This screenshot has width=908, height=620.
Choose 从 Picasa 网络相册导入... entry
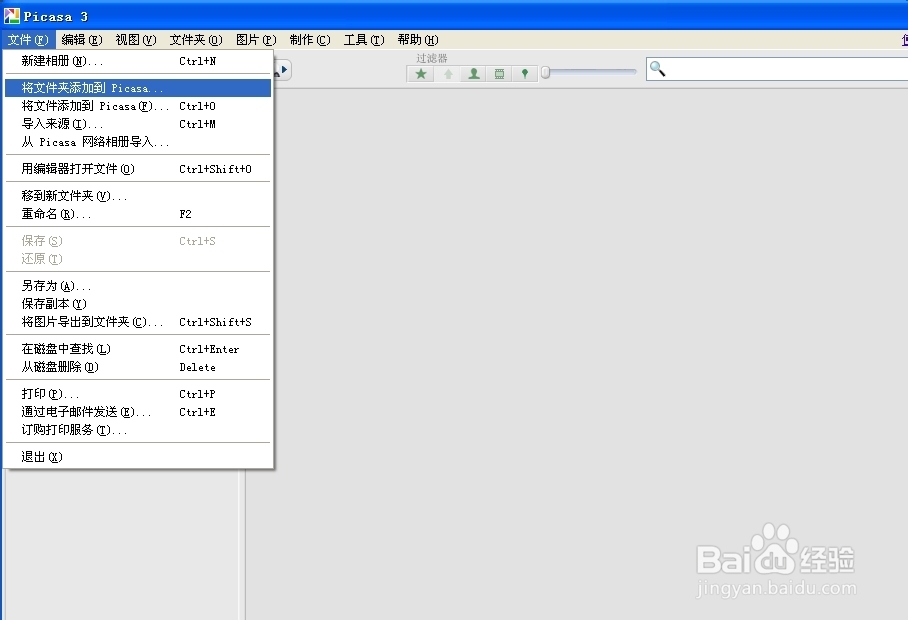[x=138, y=142]
